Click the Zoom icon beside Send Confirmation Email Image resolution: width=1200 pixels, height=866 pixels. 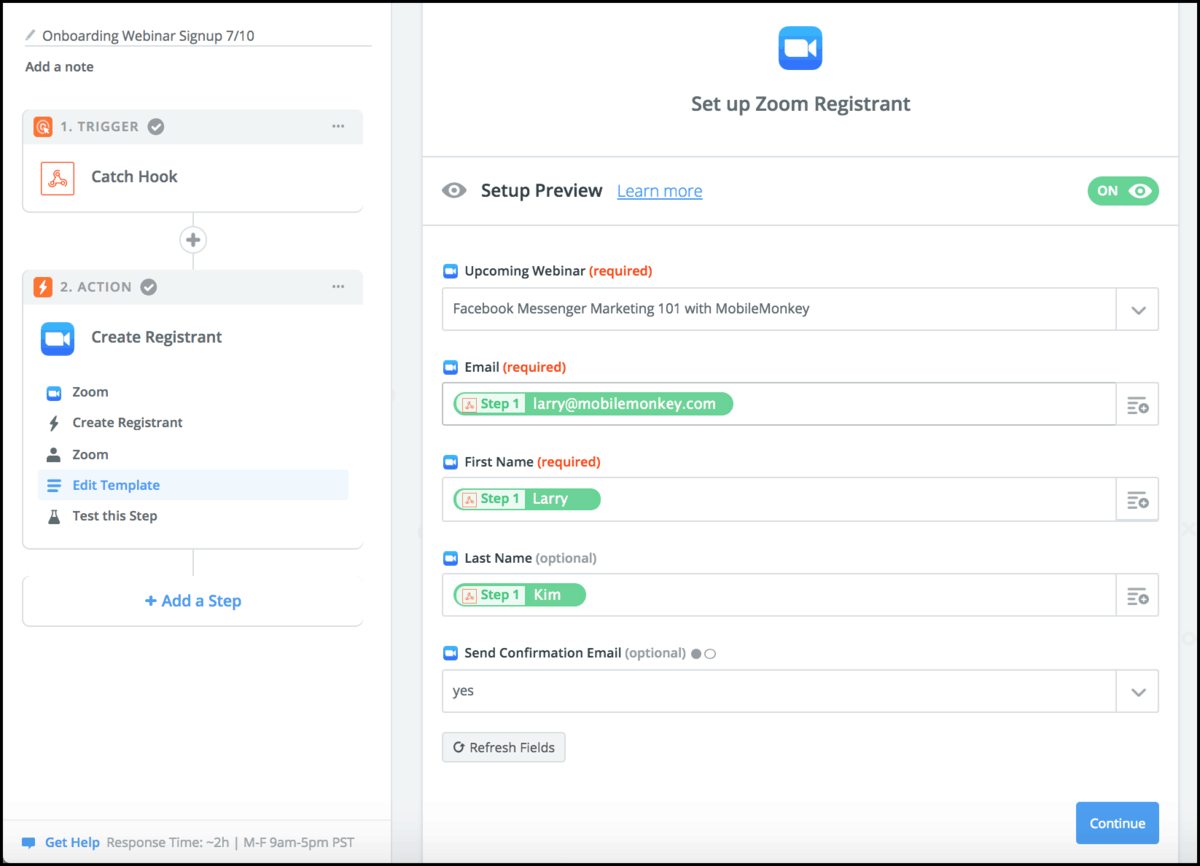point(450,653)
